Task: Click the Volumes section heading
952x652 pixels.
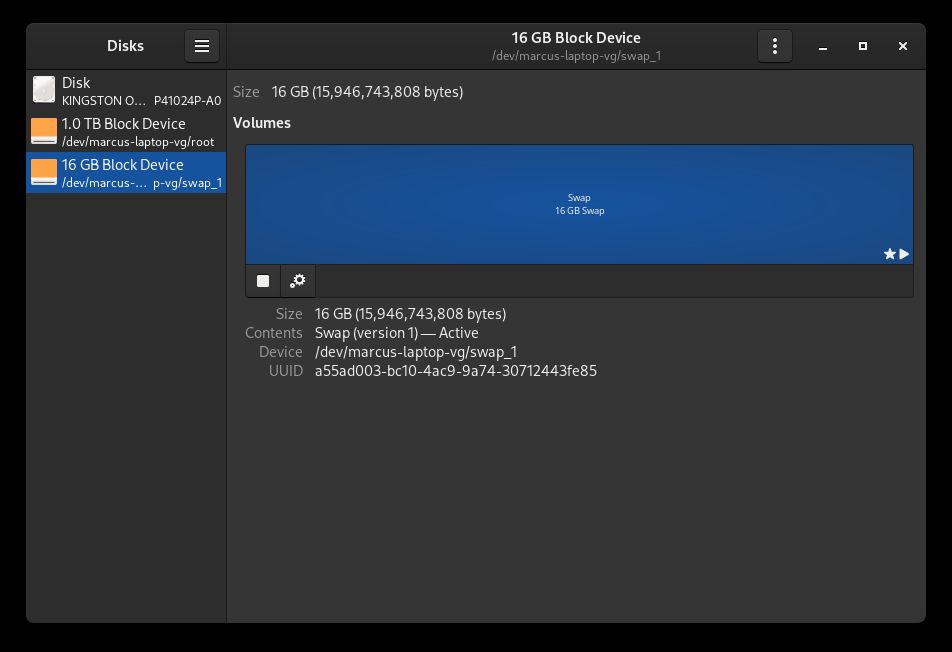Action: pos(262,122)
